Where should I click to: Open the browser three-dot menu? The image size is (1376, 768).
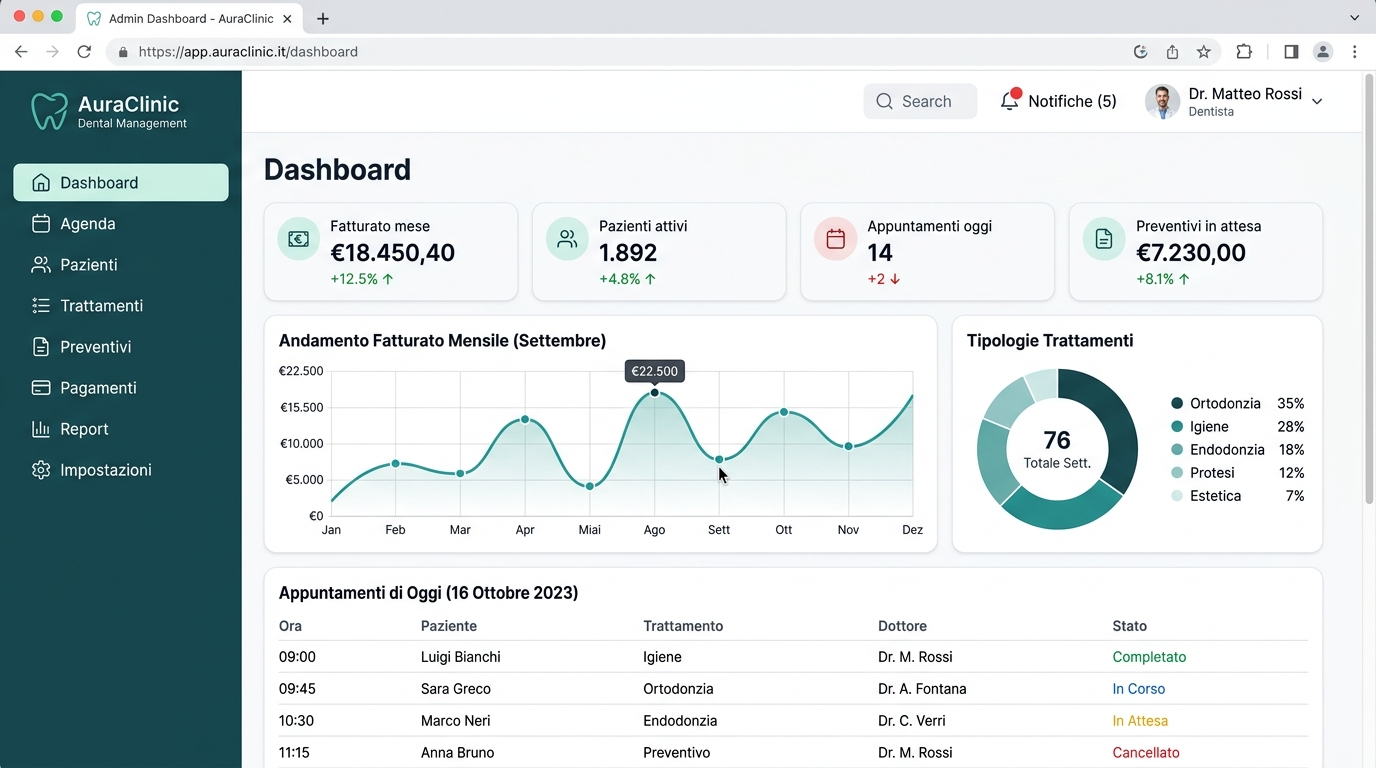[x=1355, y=52]
